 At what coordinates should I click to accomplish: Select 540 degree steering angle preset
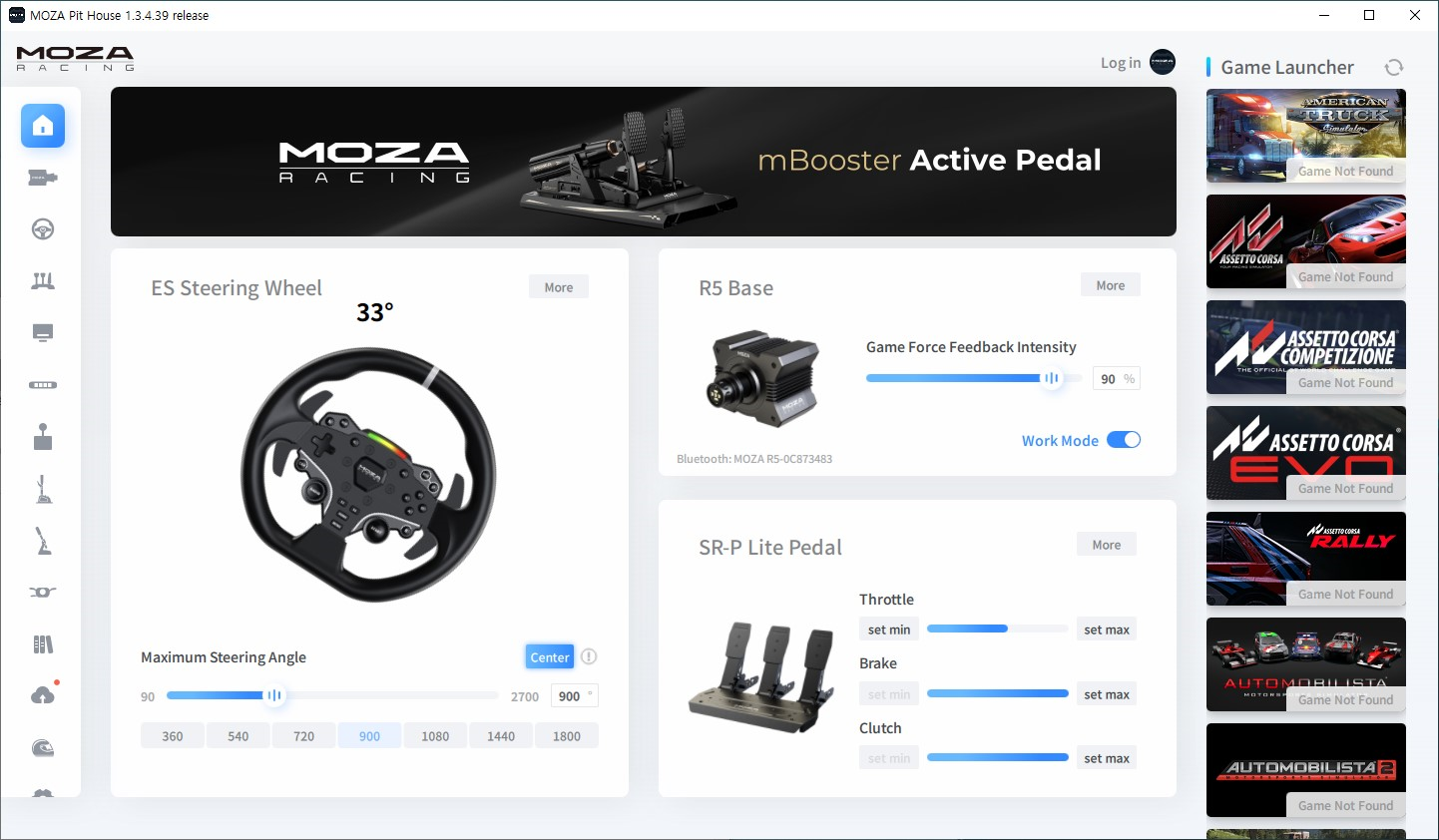pyautogui.click(x=239, y=736)
